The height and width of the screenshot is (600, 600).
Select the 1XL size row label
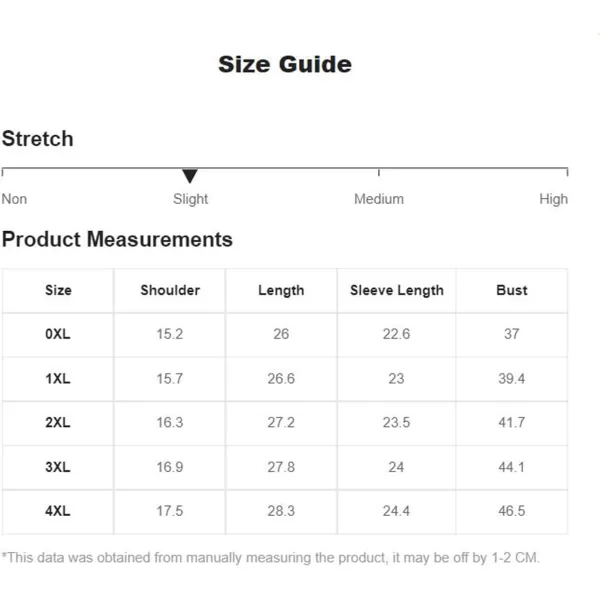[x=58, y=379]
